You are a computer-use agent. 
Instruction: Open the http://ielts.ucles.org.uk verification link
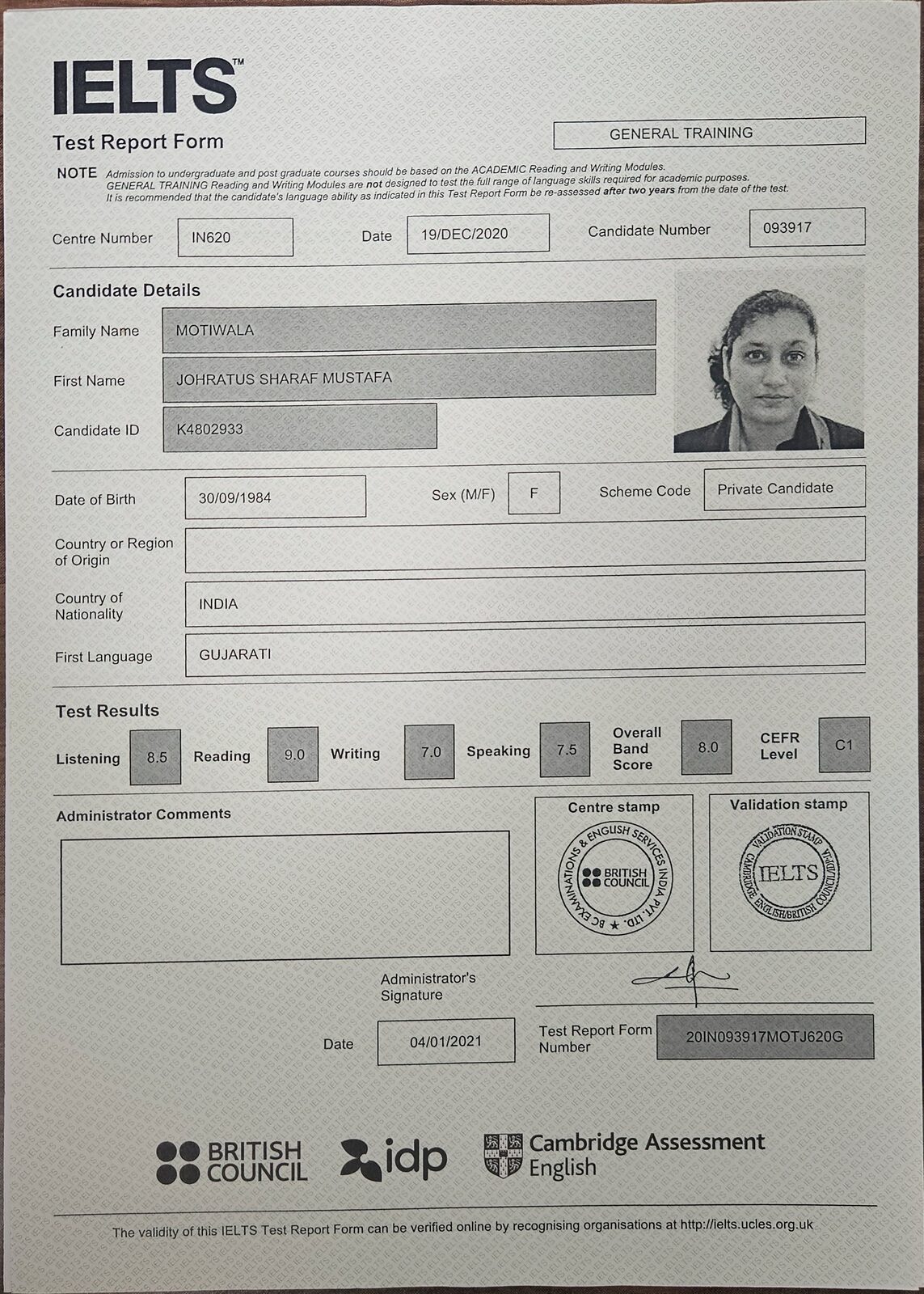746,1224
